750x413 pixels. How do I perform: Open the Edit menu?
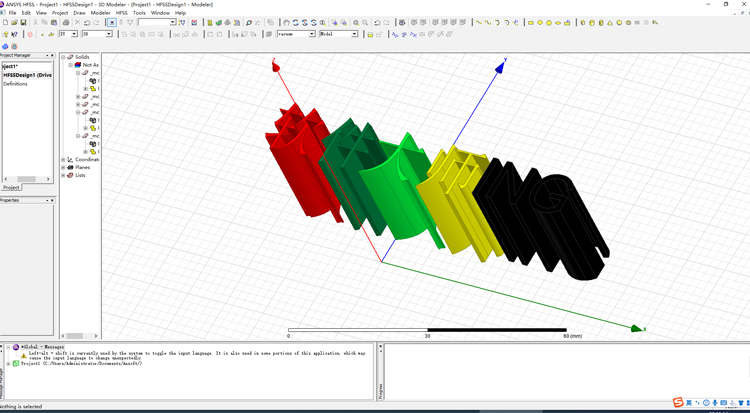tap(26, 13)
